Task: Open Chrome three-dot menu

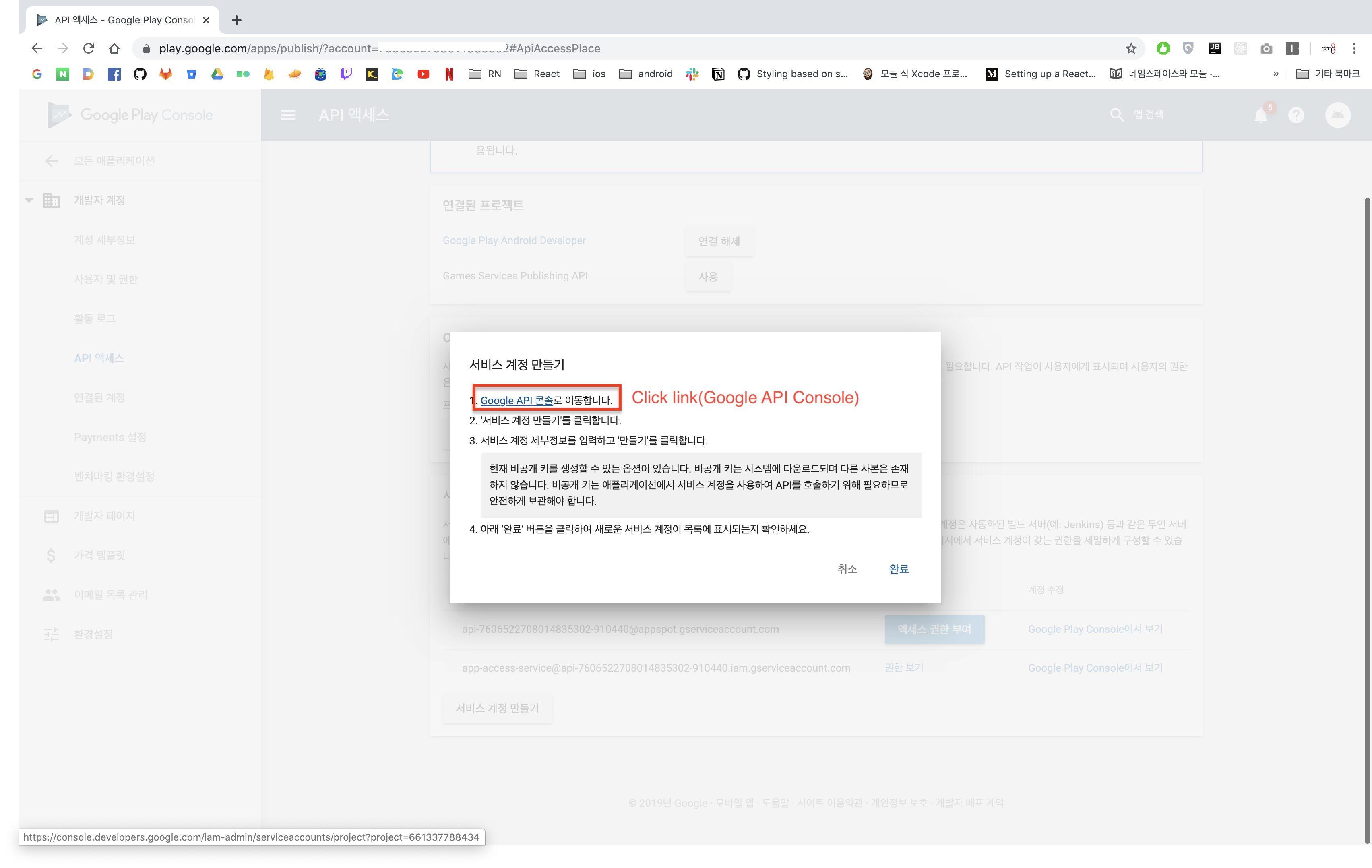Action: point(1354,48)
